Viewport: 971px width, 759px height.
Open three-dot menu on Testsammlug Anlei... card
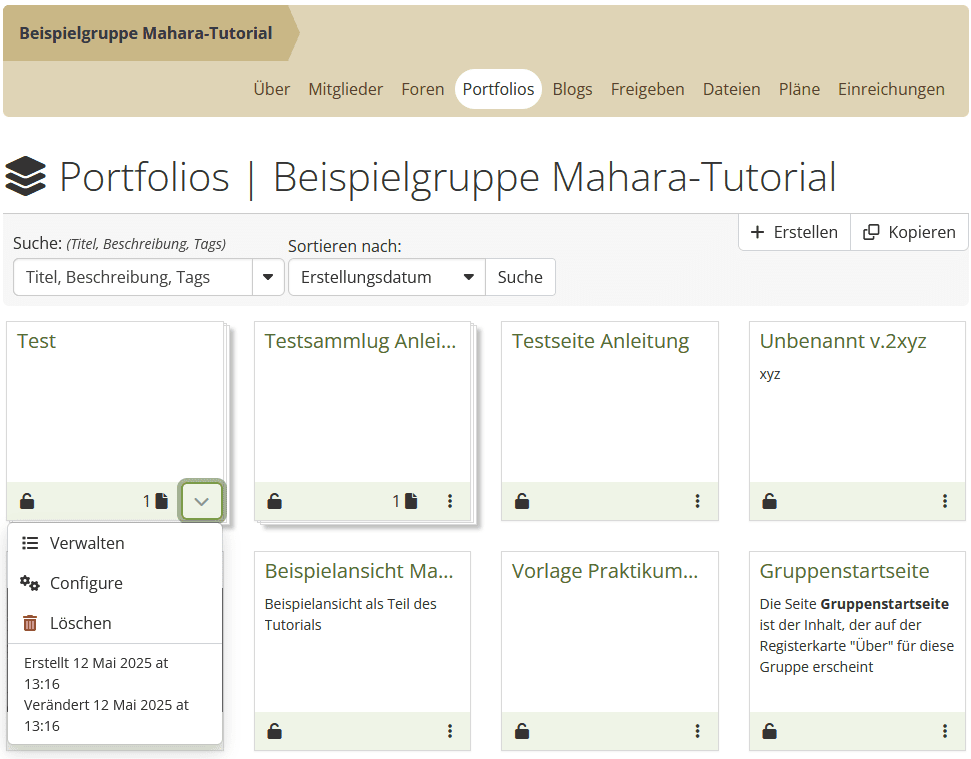[450, 501]
